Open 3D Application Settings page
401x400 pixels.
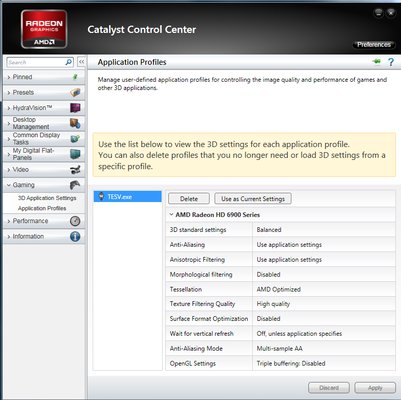(47, 198)
